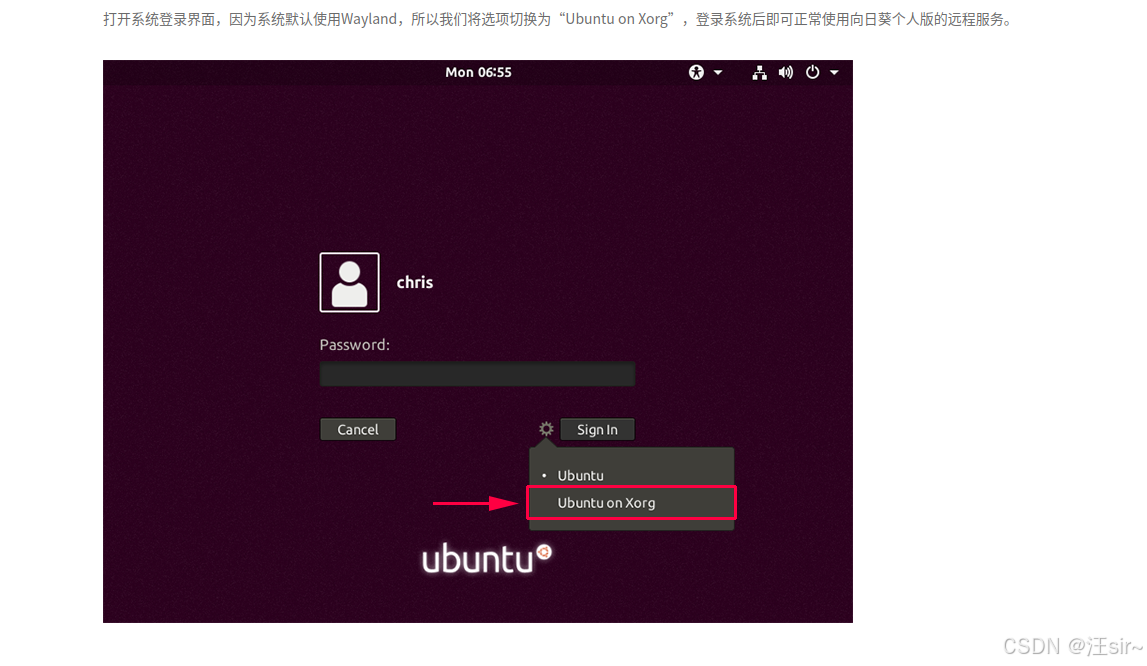Select Ubuntu on Xorg session

631,503
